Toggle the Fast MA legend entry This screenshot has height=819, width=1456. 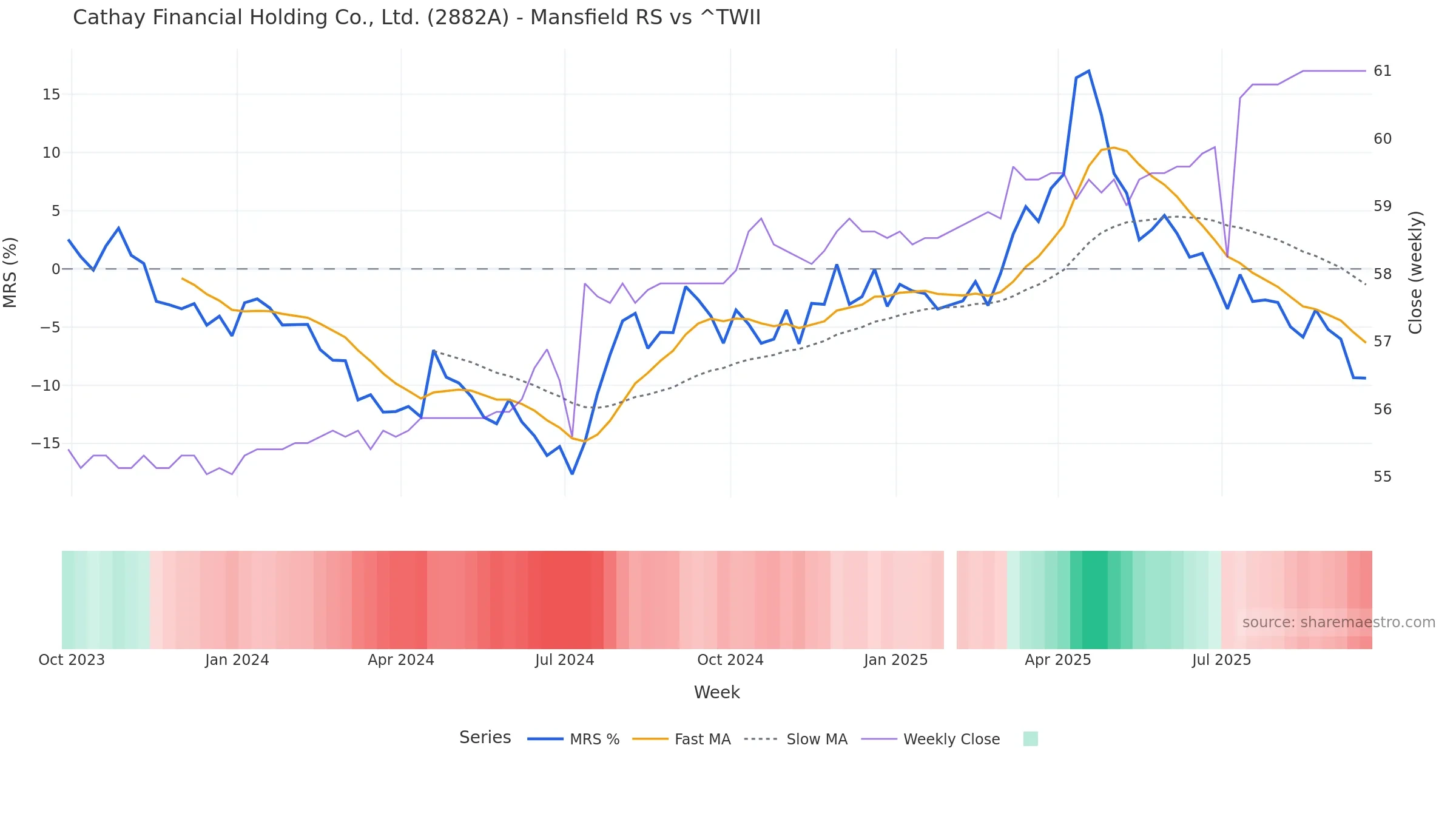pyautogui.click(x=681, y=739)
